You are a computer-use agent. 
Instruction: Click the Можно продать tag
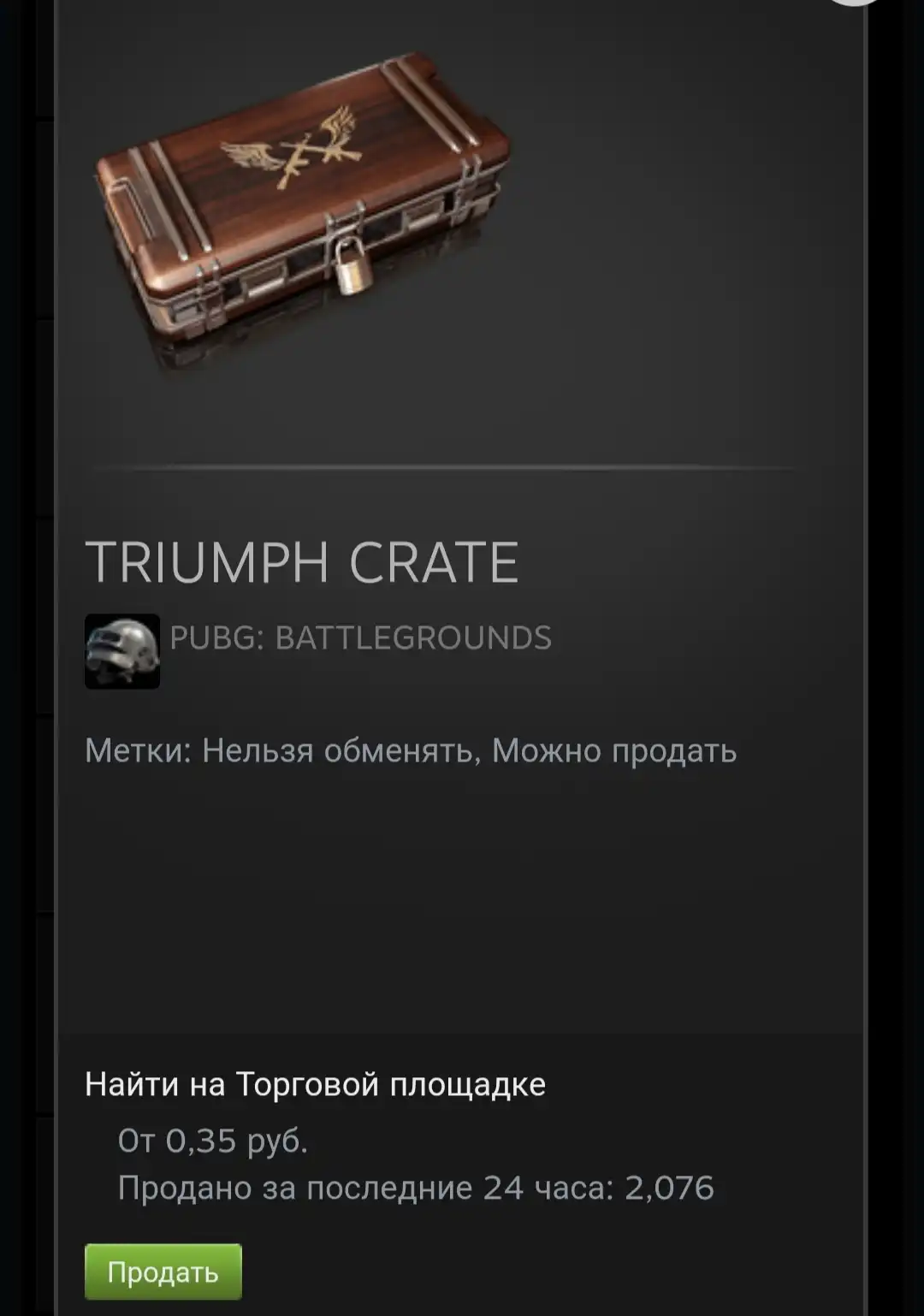(x=614, y=751)
